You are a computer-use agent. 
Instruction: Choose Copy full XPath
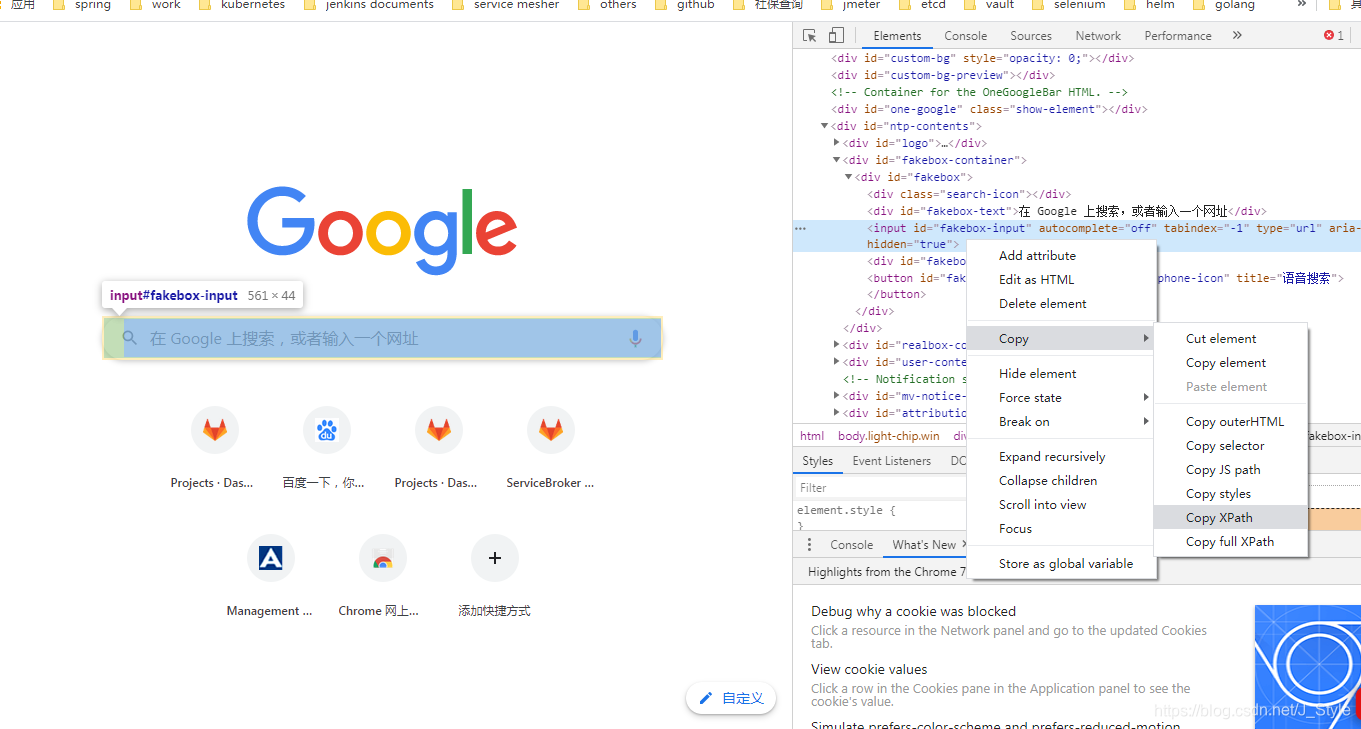point(1230,542)
